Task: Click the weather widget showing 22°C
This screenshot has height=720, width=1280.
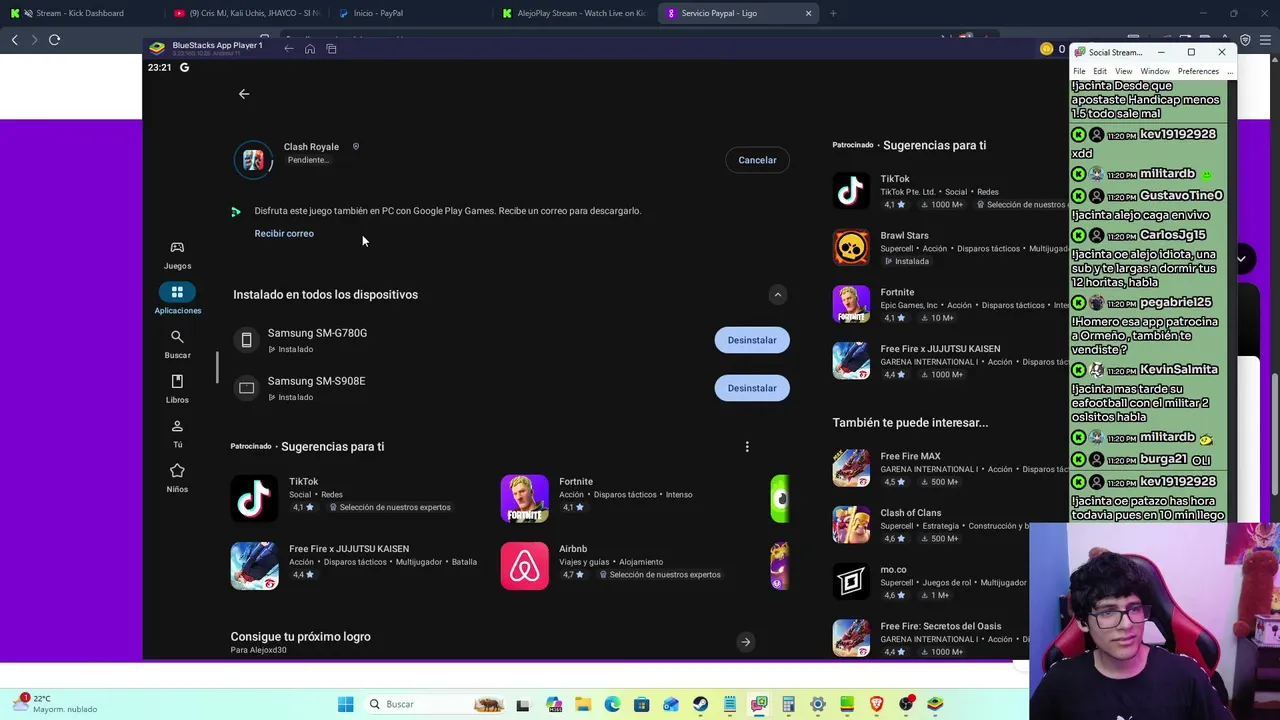Action: coord(55,703)
